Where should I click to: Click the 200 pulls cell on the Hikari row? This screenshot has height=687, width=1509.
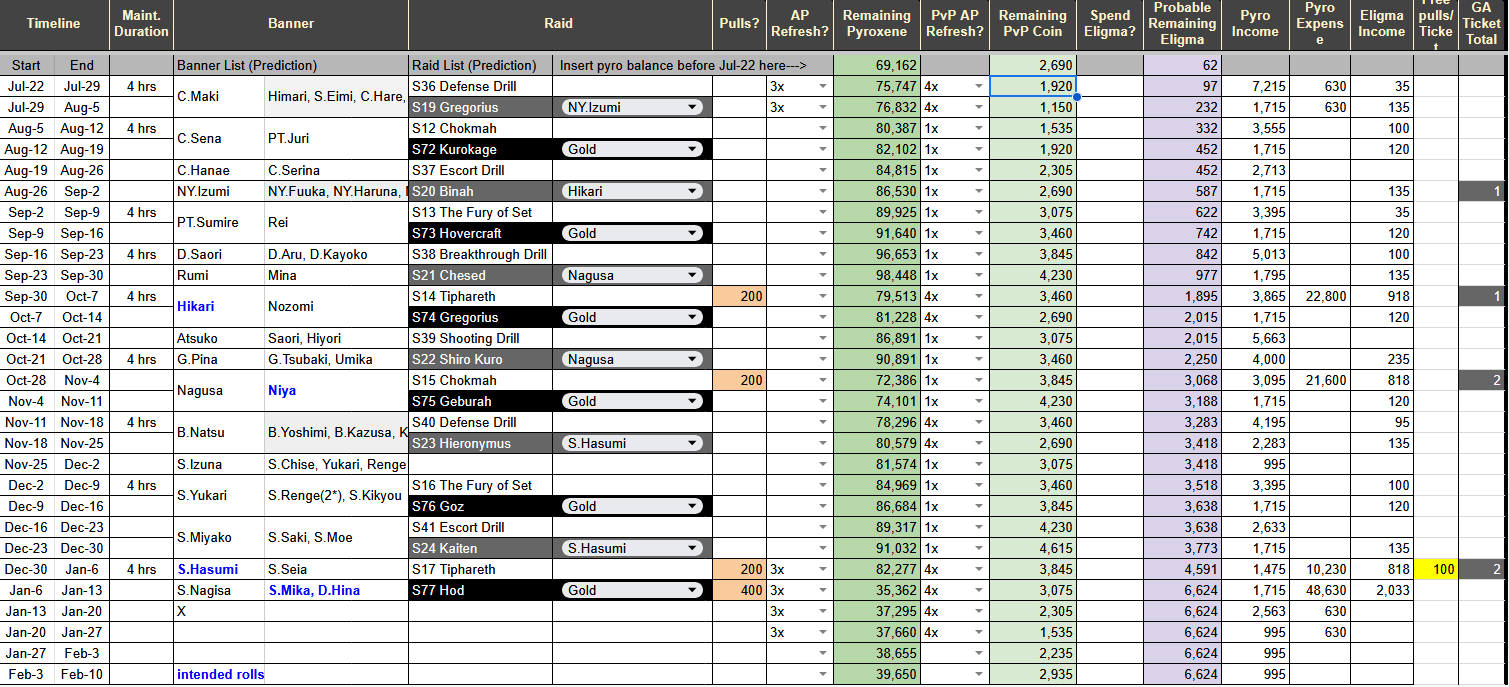pos(739,297)
